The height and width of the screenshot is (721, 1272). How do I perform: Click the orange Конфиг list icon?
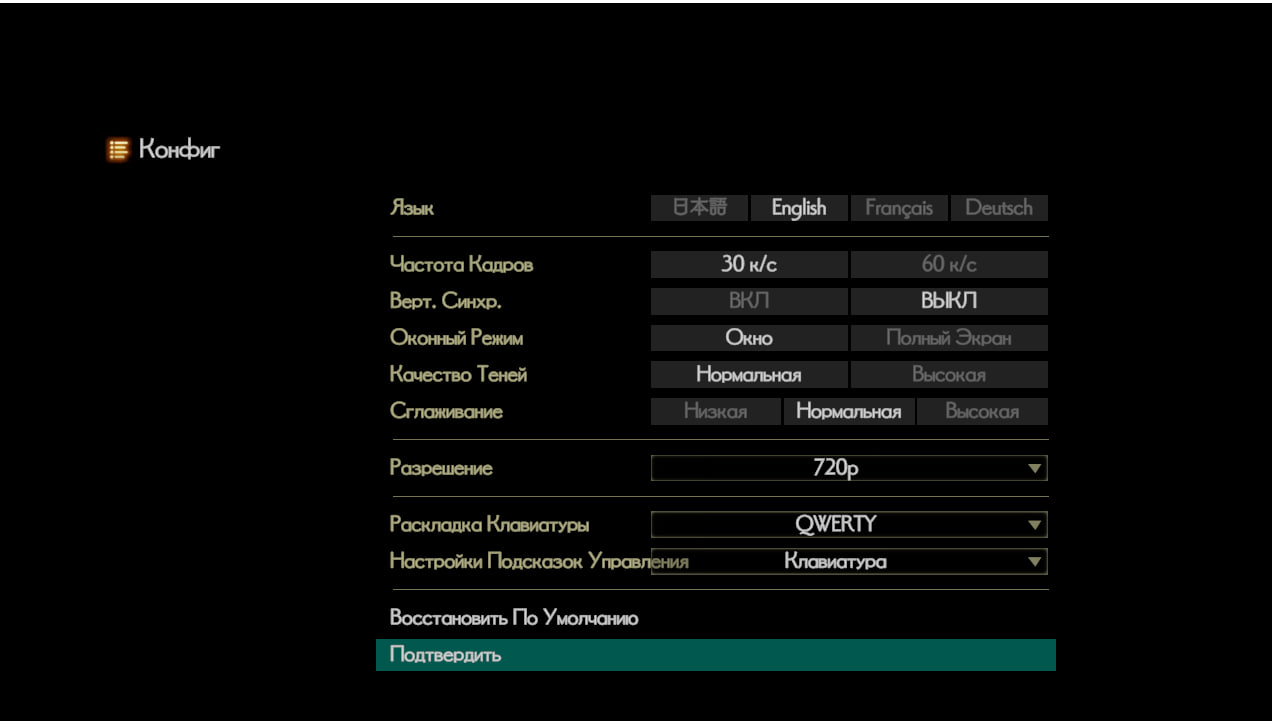click(118, 151)
